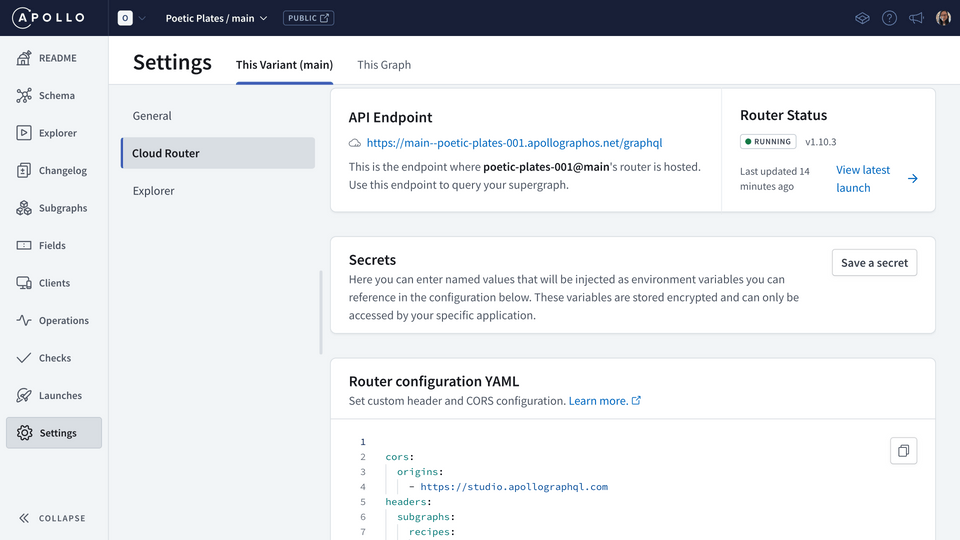Click the Settings gear icon

point(24,433)
